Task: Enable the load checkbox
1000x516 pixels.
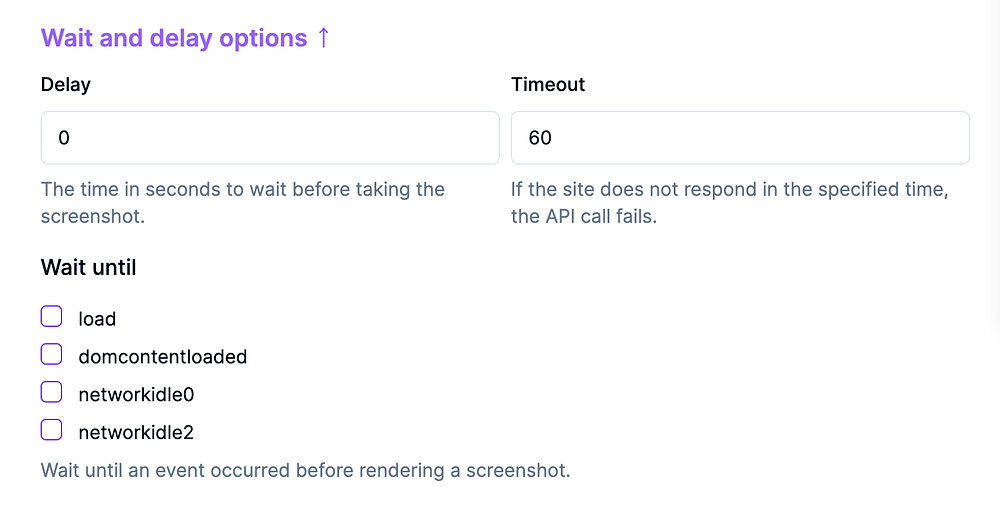Action: [x=51, y=317]
